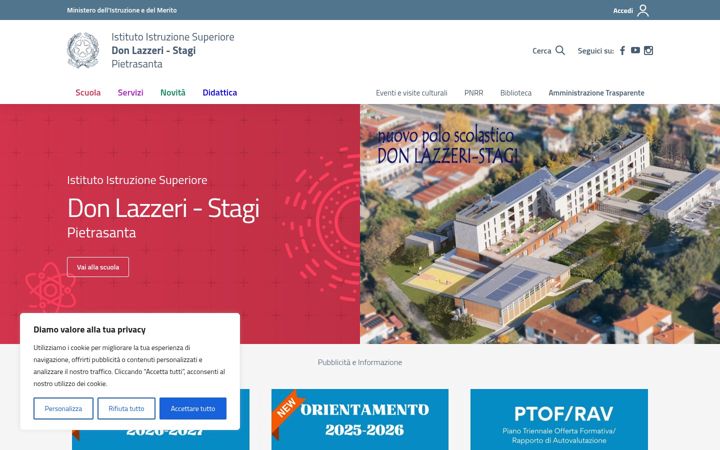Click the search magnifier icon

pyautogui.click(x=560, y=51)
